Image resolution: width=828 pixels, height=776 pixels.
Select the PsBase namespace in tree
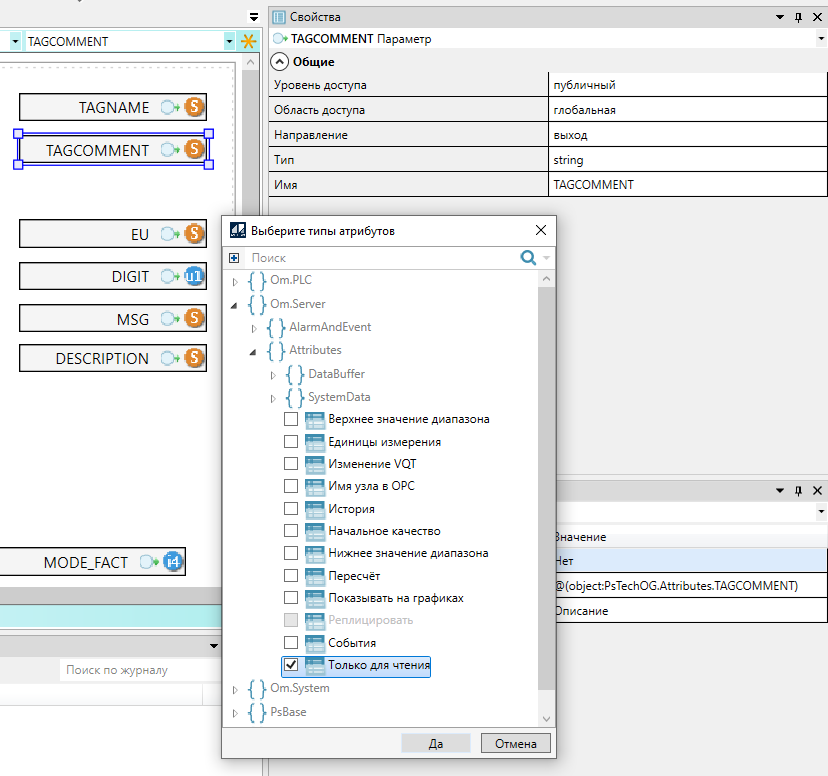coord(288,712)
